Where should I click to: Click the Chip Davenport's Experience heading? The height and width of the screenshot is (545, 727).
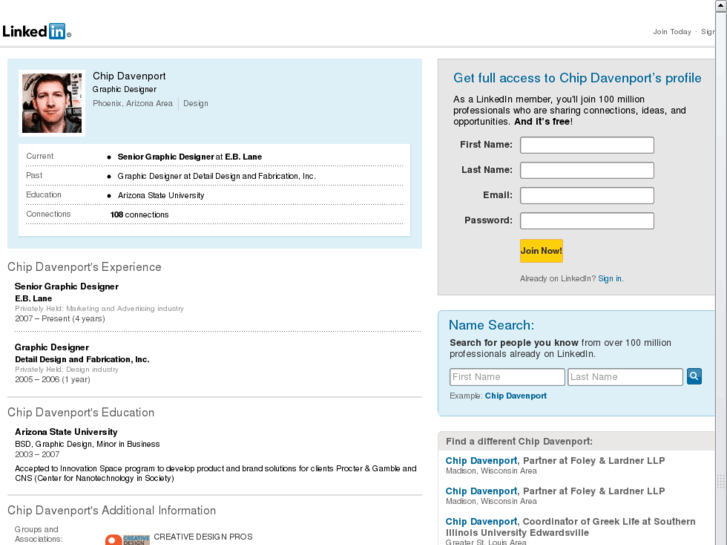coord(84,267)
